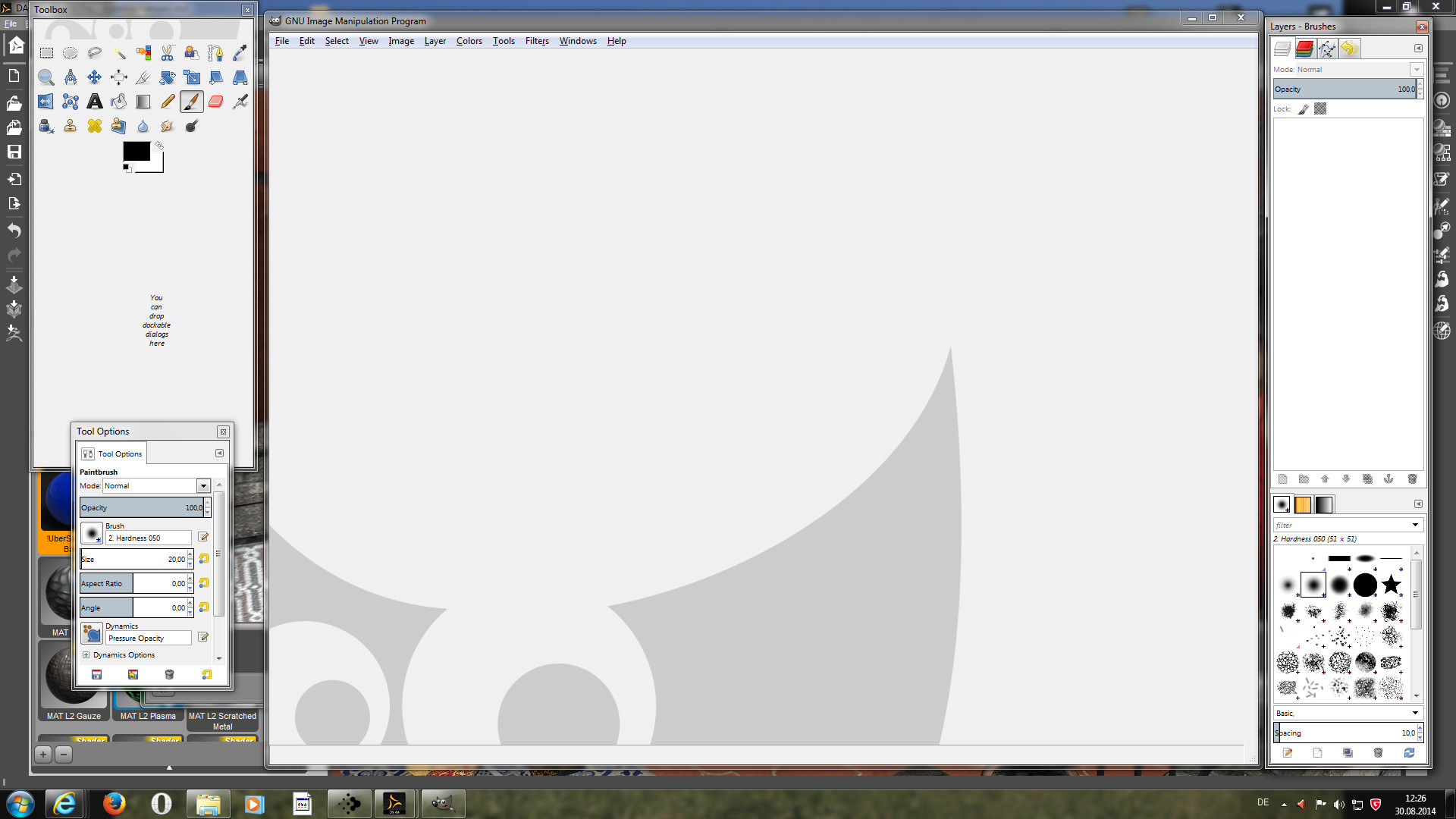Select the Text tool
Image resolution: width=1456 pixels, height=819 pixels.
95,102
